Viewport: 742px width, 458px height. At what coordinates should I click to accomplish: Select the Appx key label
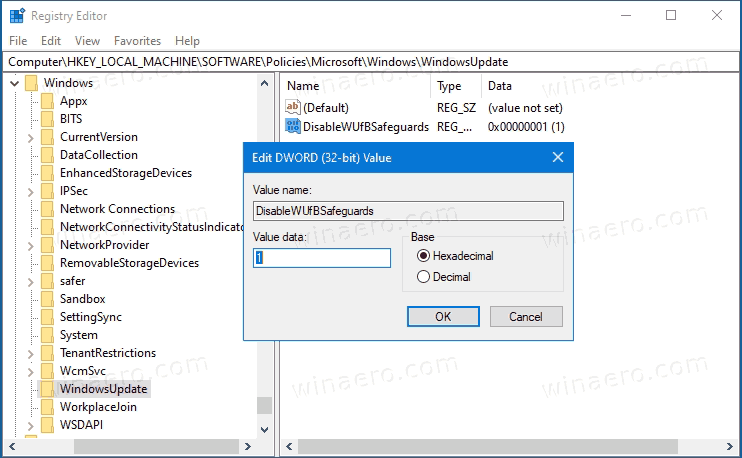pyautogui.click(x=73, y=101)
